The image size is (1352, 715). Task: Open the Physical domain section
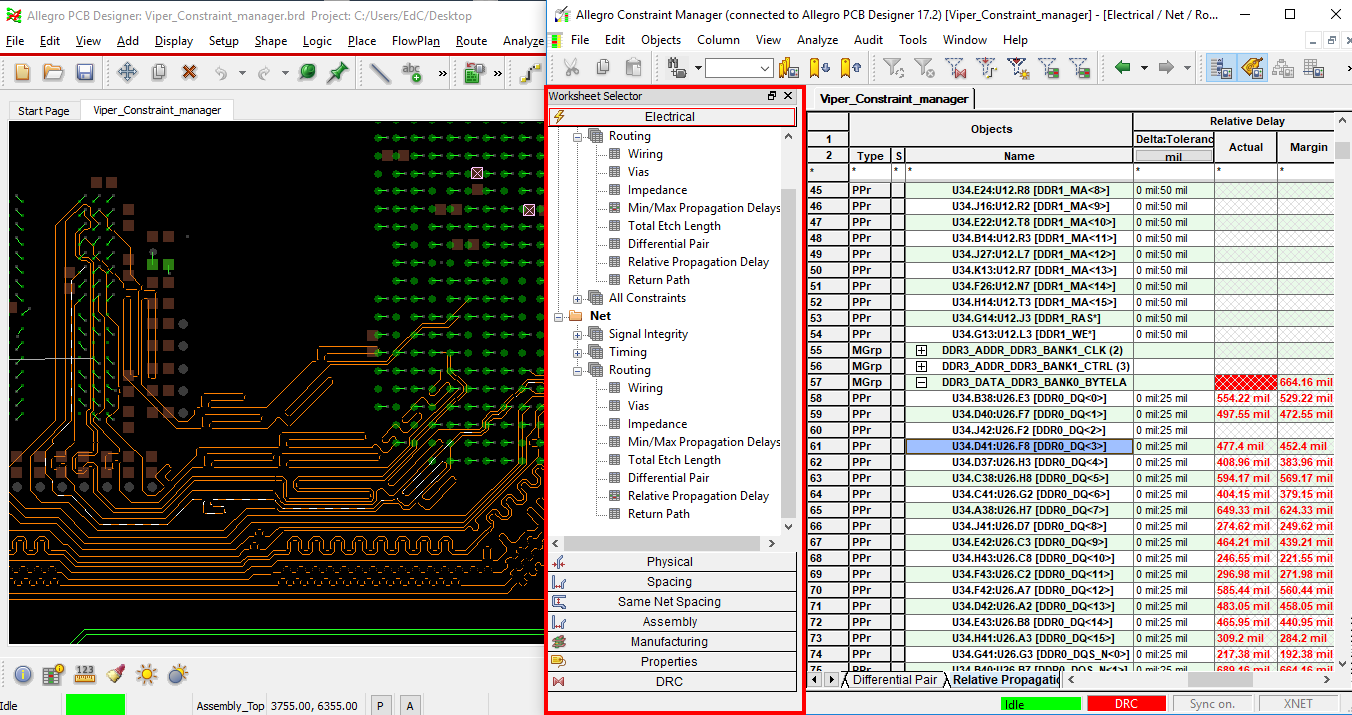coord(672,562)
